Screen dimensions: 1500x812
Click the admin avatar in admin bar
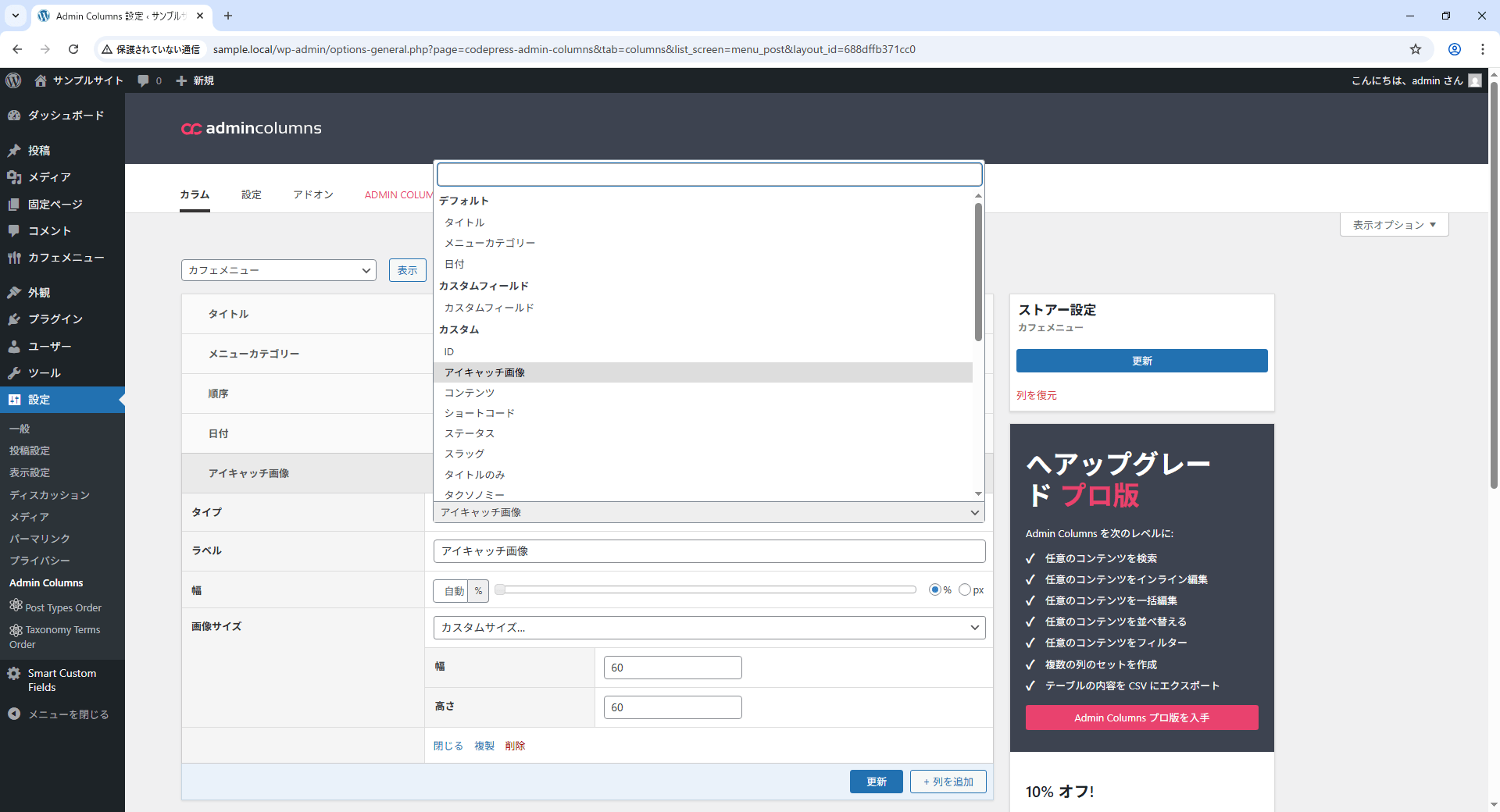(x=1475, y=80)
